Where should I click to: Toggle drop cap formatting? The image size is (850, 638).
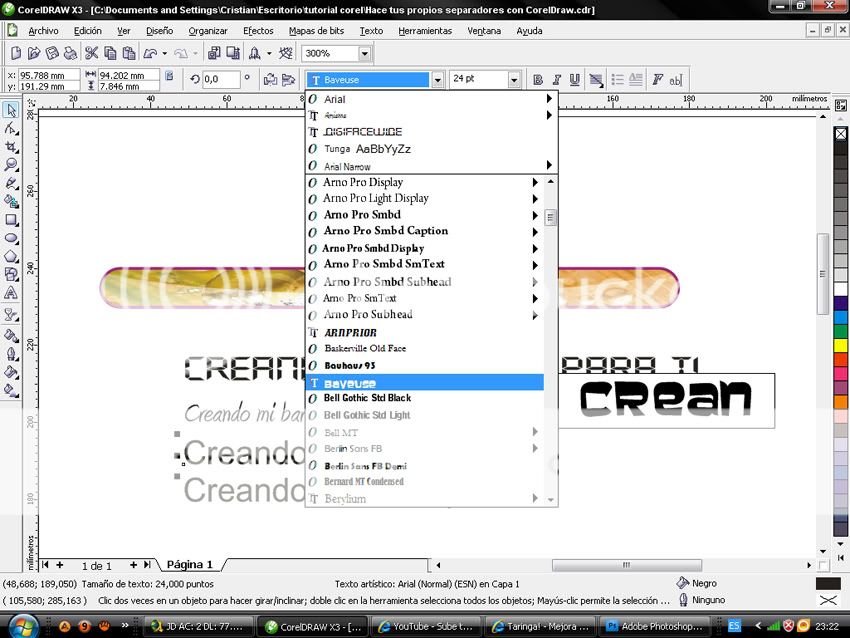636,80
